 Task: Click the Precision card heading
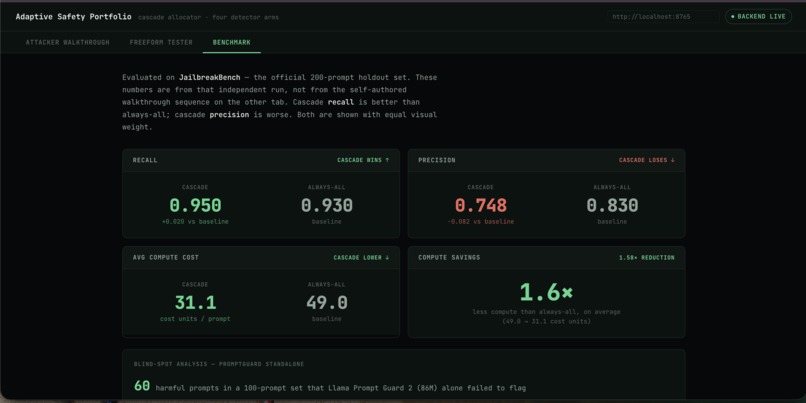437,160
